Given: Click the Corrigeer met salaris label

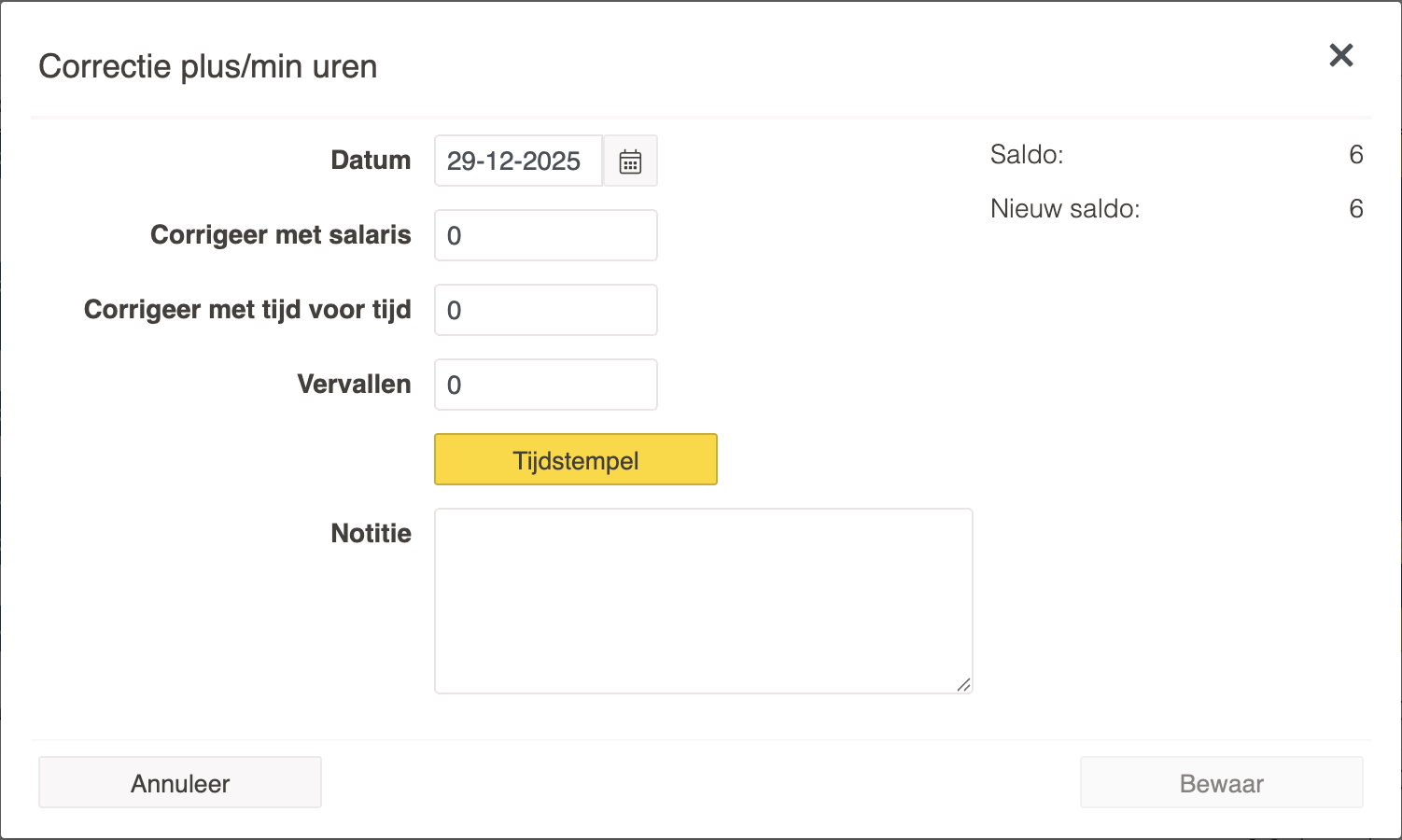Looking at the screenshot, I should [280, 235].
